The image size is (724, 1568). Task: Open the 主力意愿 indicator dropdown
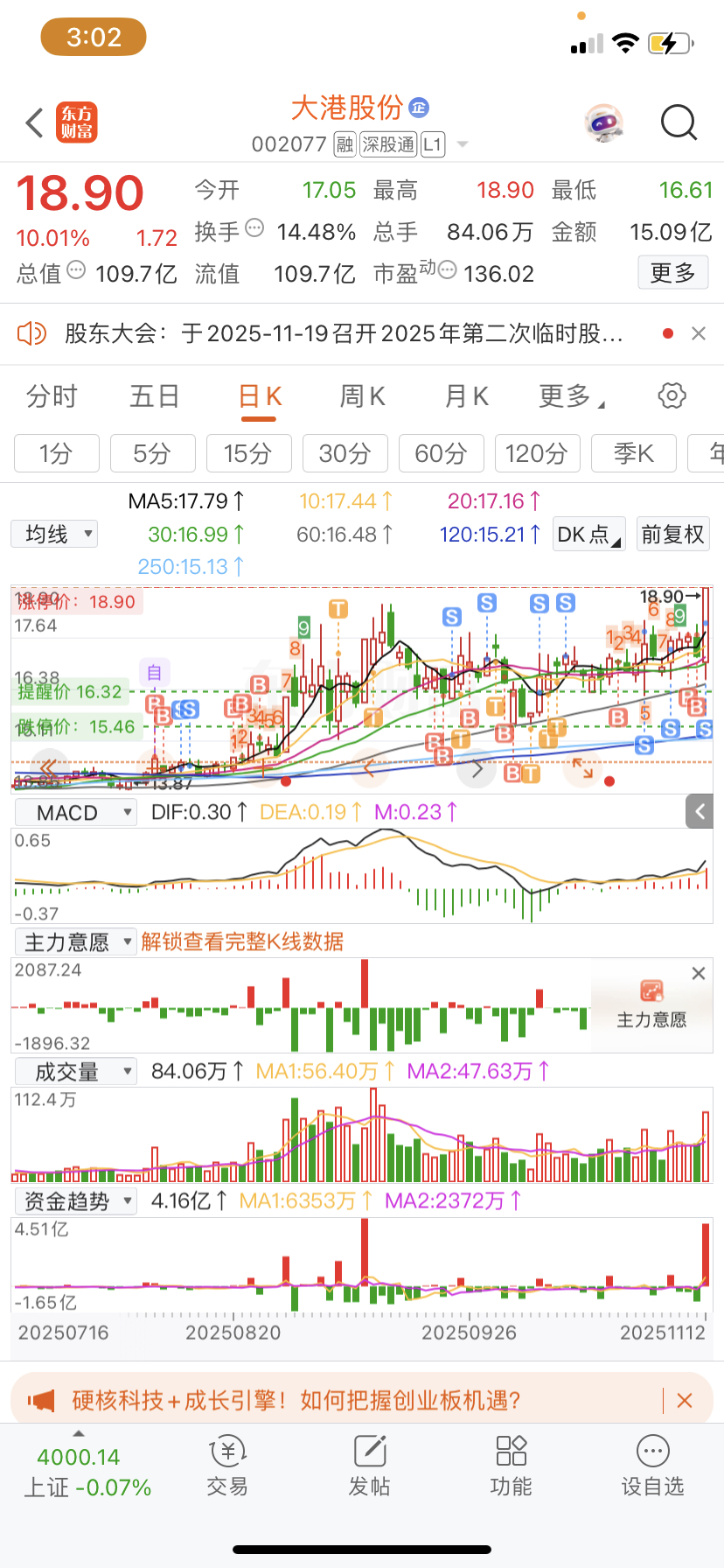pyautogui.click(x=76, y=941)
